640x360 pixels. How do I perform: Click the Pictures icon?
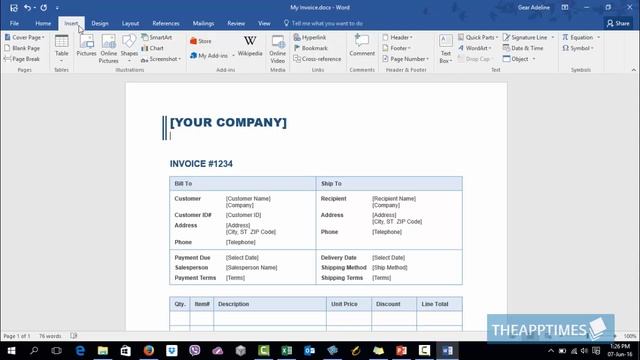[x=87, y=45]
